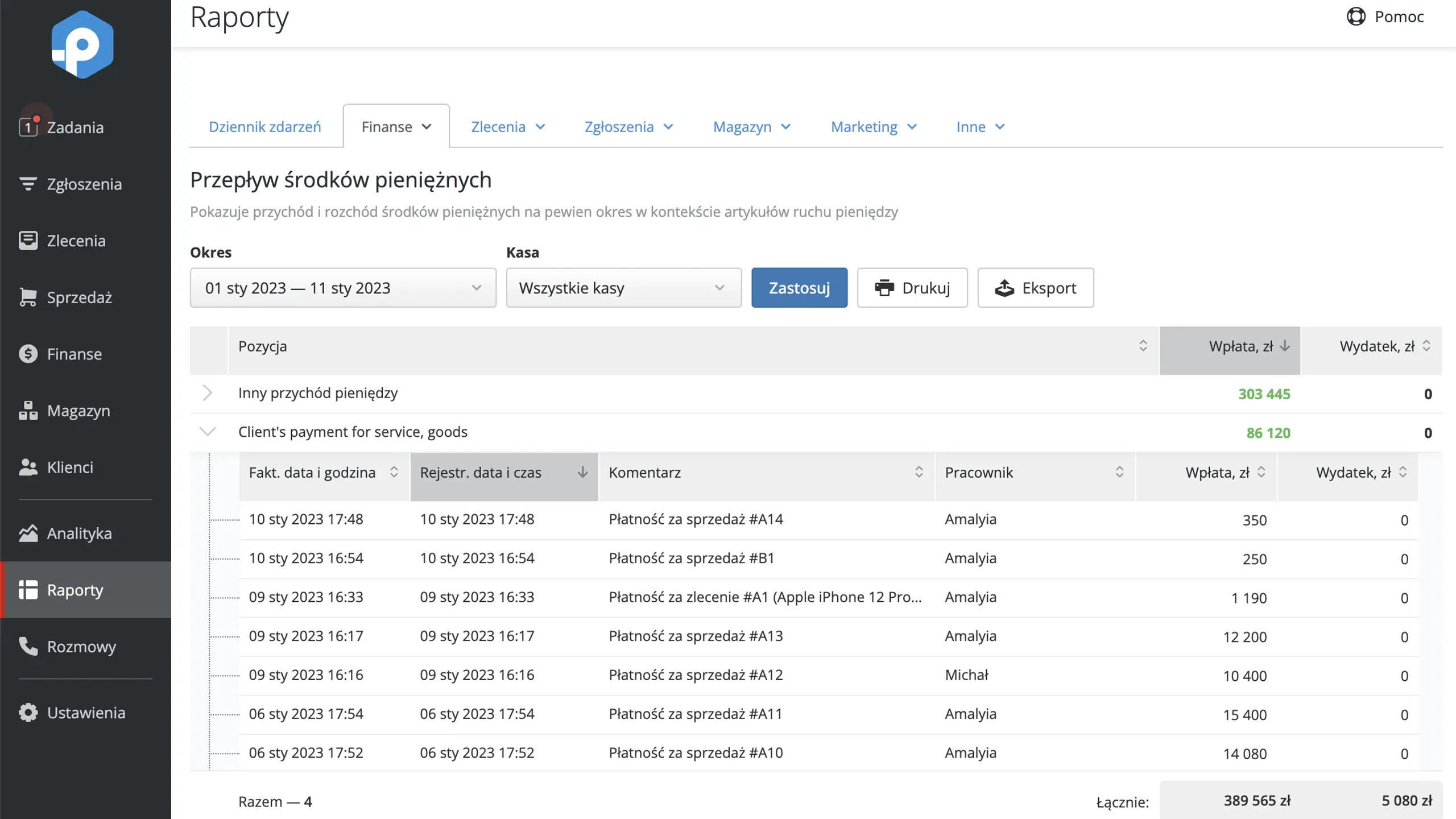Open the Zlecenia tab dropdown
The width and height of the screenshot is (1456, 819).
coord(508,126)
